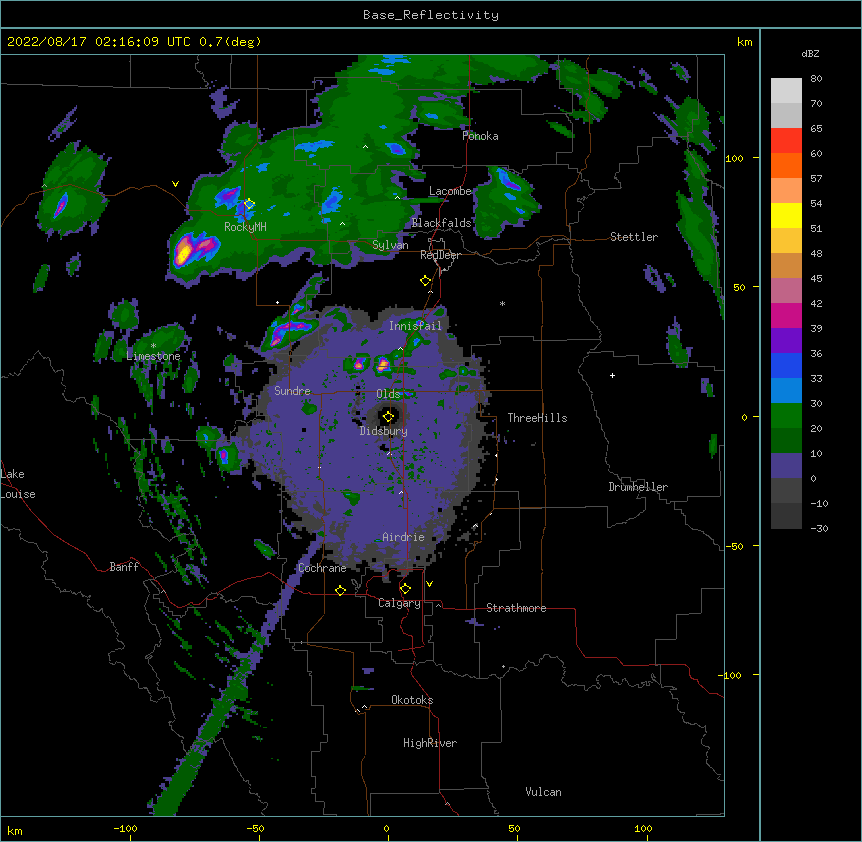This screenshot has width=862, height=842.
Task: Select the yellow diamond marker near Cochrane
Action: coord(340,590)
